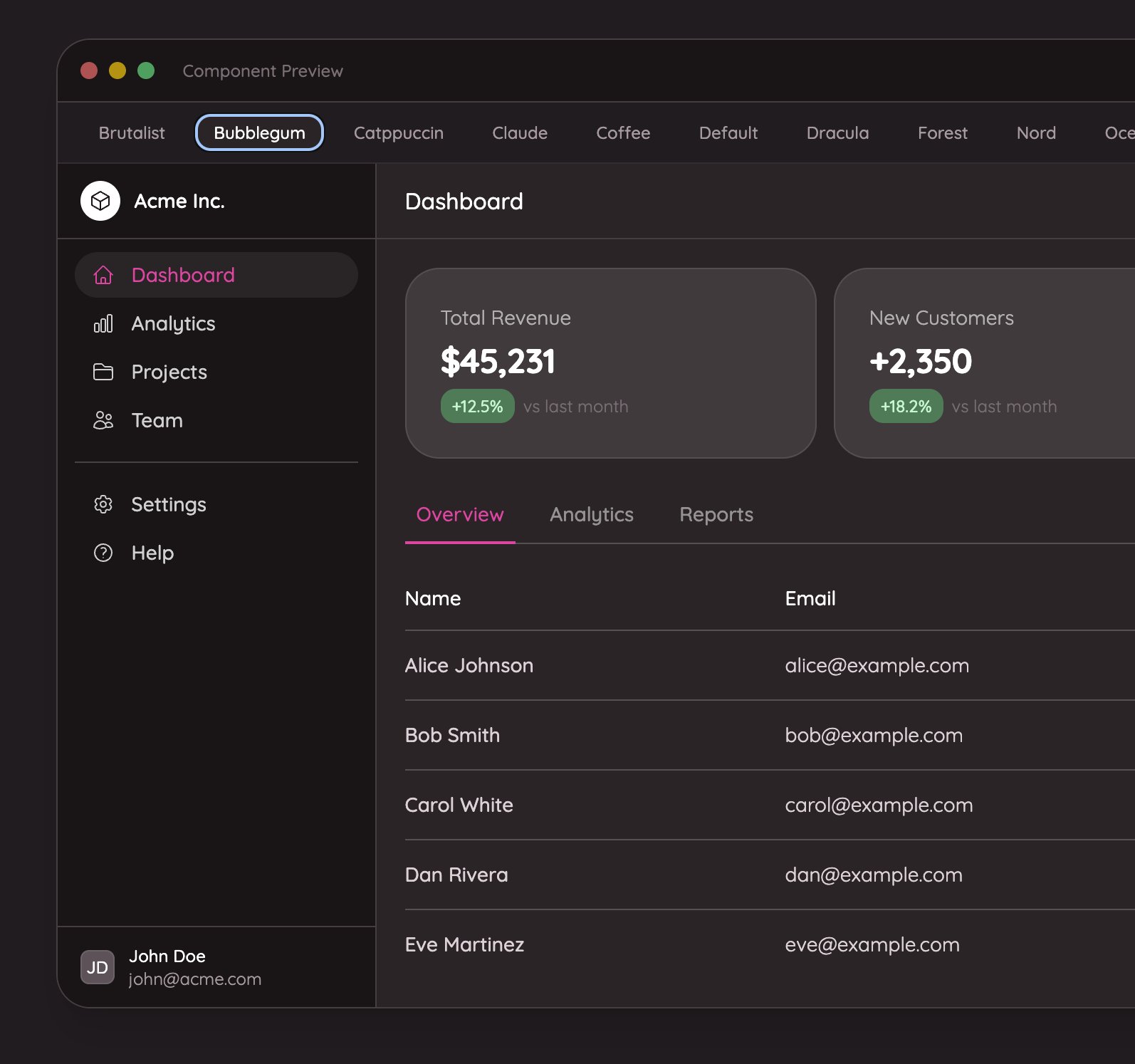Click the Dashboard page heading
This screenshot has height=1064, width=1135.
464,202
